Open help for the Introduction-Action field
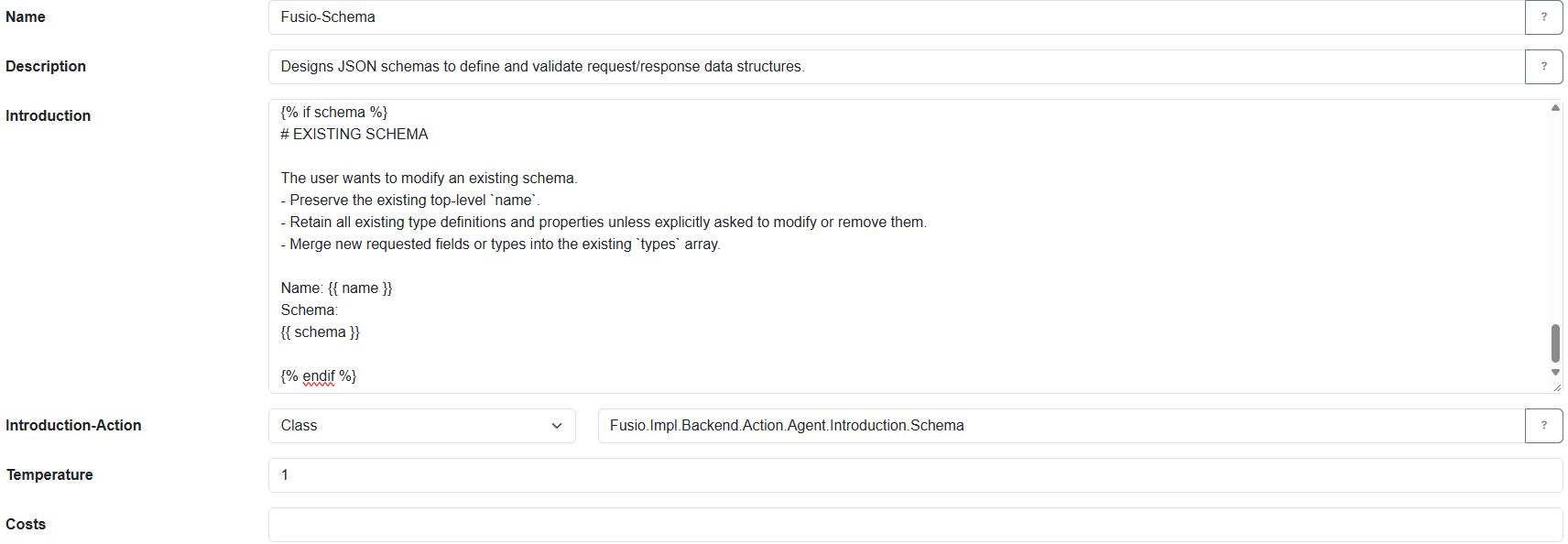The width and height of the screenshot is (1568, 544). 1543,426
